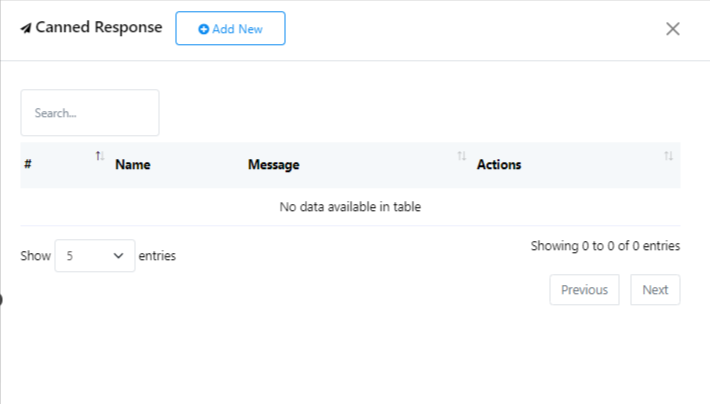Click the paper plane icon beside Canned Response
This screenshot has width=710, height=404.
point(26,28)
